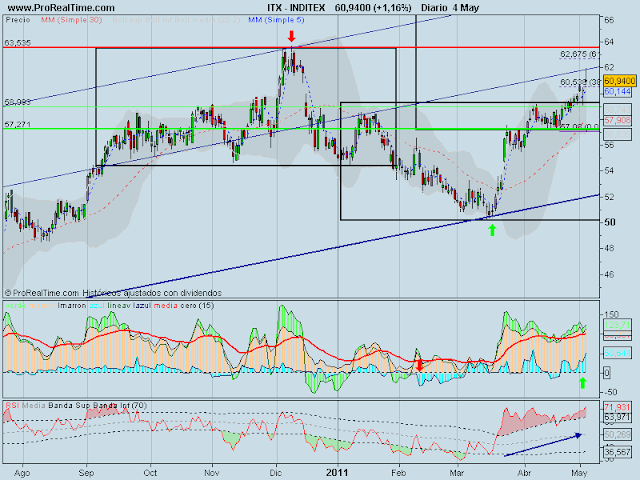Click the 50,269 RSI media value tag
The width and height of the screenshot is (640, 480).
pyautogui.click(x=618, y=435)
